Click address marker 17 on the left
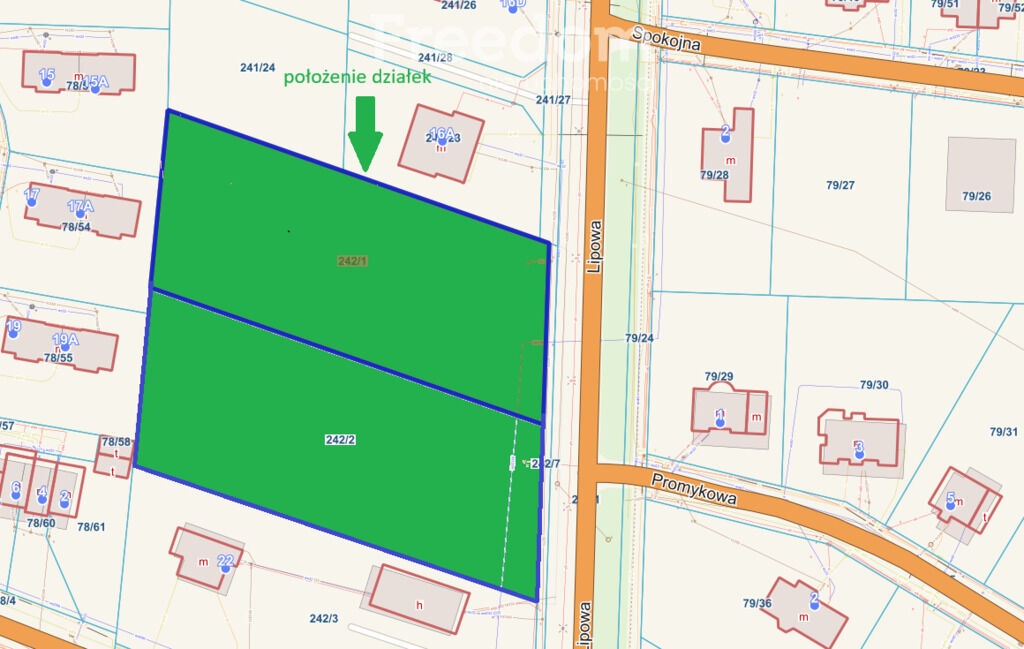 click(x=32, y=195)
